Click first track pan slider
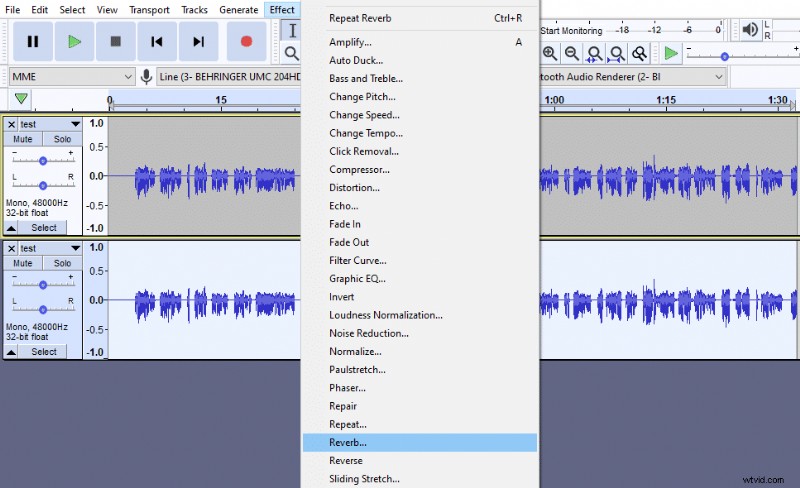The width and height of the screenshot is (800, 488). [x=43, y=185]
